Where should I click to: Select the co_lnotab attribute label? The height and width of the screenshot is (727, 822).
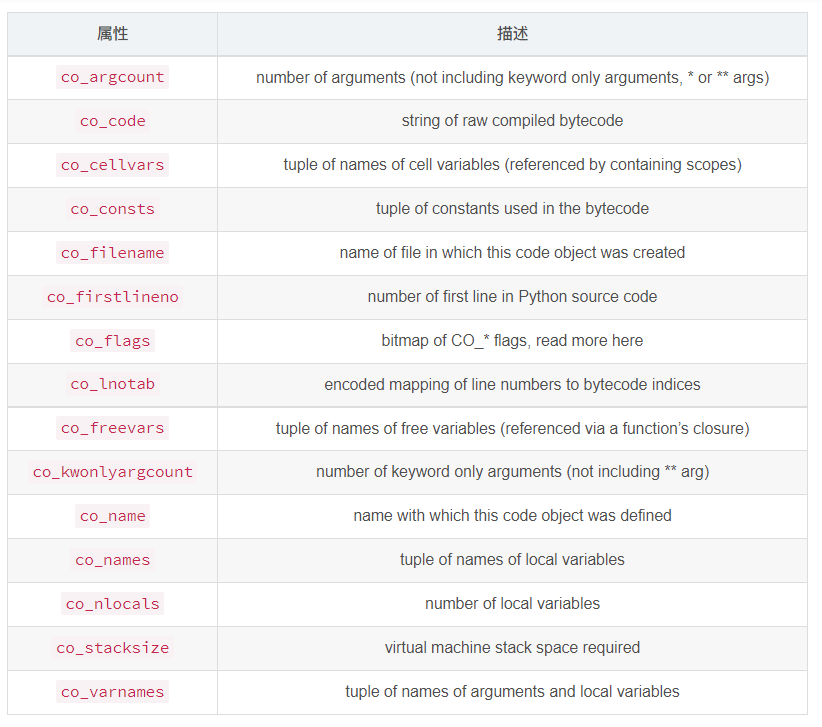coord(112,384)
